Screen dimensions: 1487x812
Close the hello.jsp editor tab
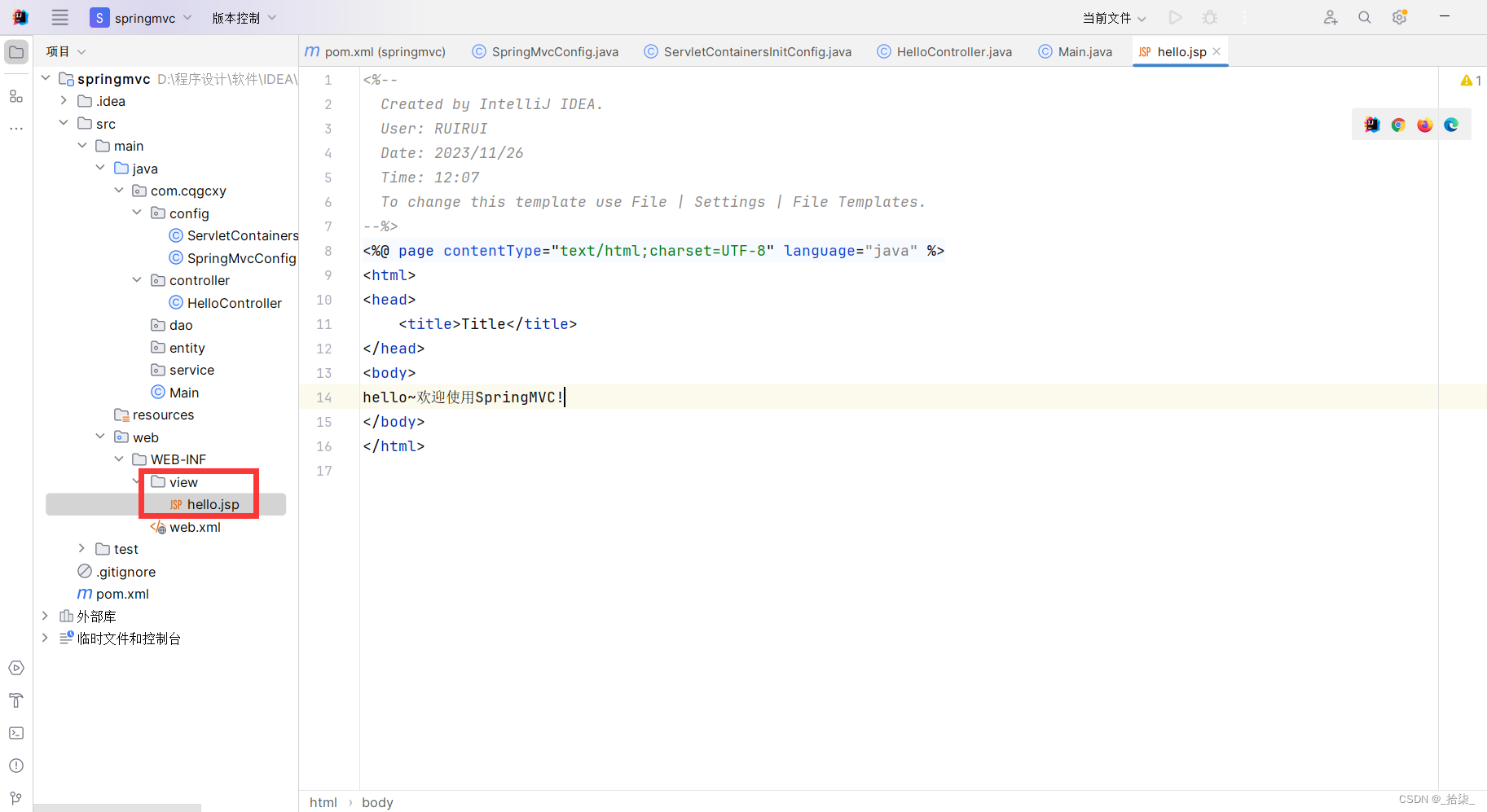[x=1216, y=50]
